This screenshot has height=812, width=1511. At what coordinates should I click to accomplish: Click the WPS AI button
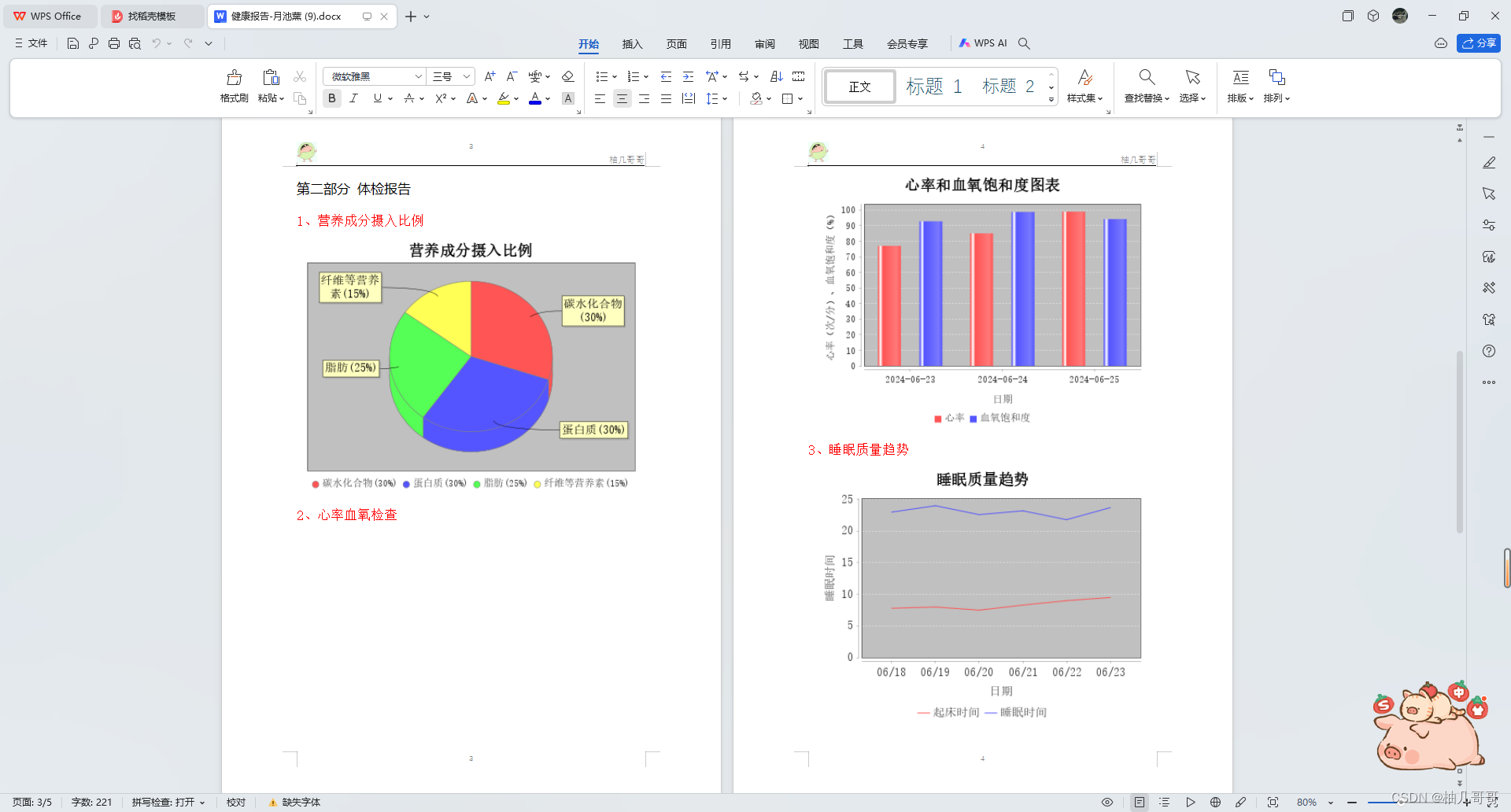click(x=983, y=43)
